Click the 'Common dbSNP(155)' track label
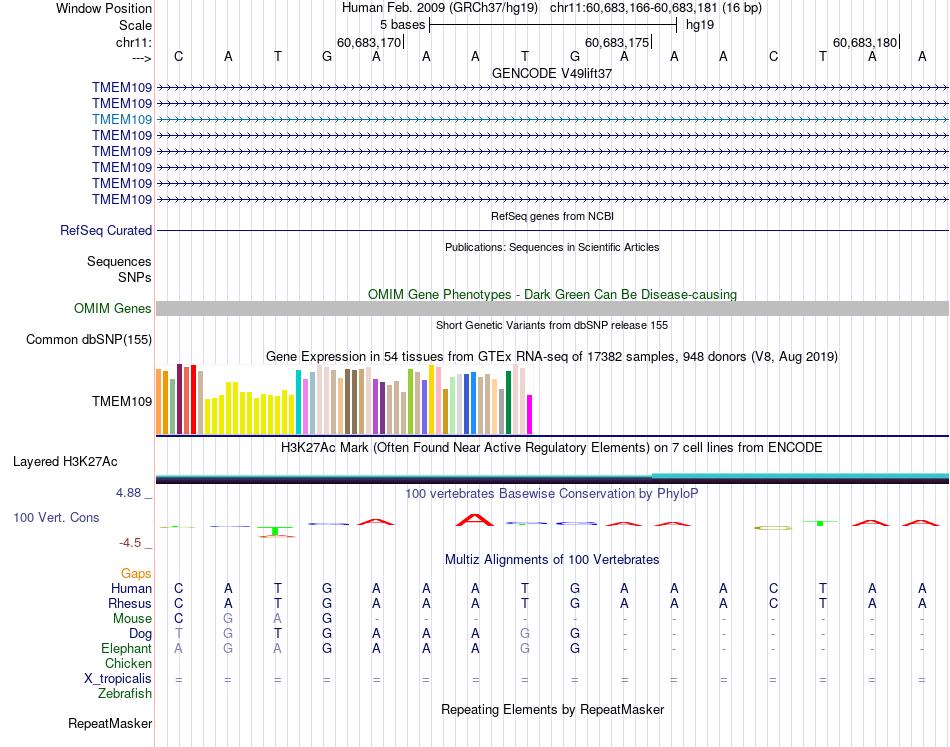Screen dimensions: 950x747 click(x=88, y=339)
